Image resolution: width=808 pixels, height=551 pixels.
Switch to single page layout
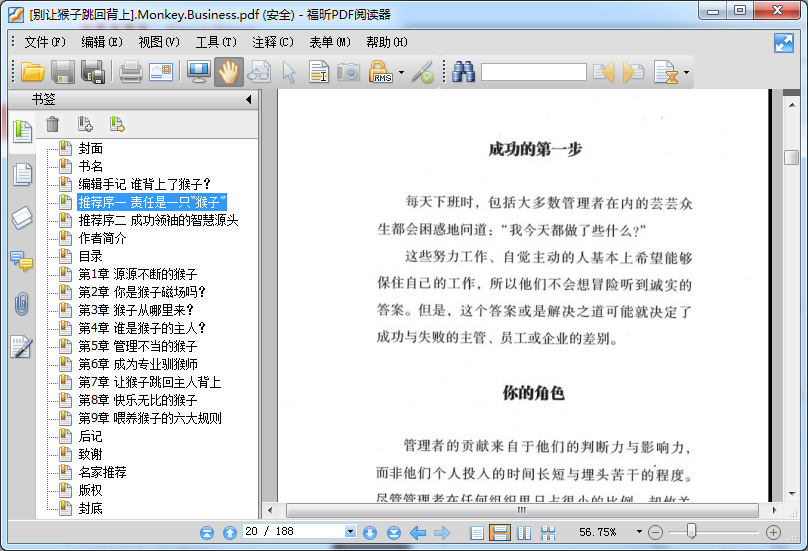tap(477, 532)
